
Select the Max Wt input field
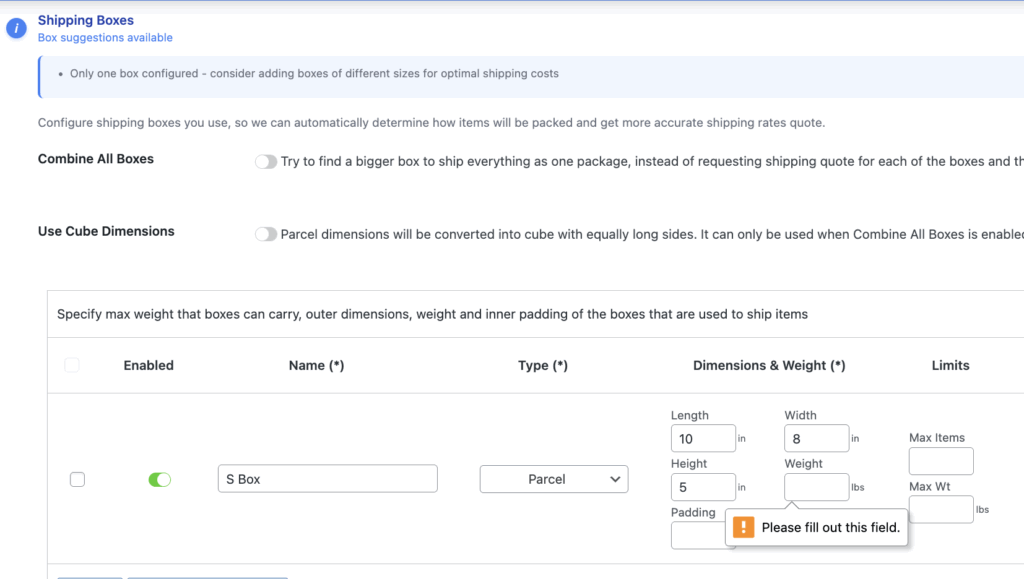click(x=940, y=509)
